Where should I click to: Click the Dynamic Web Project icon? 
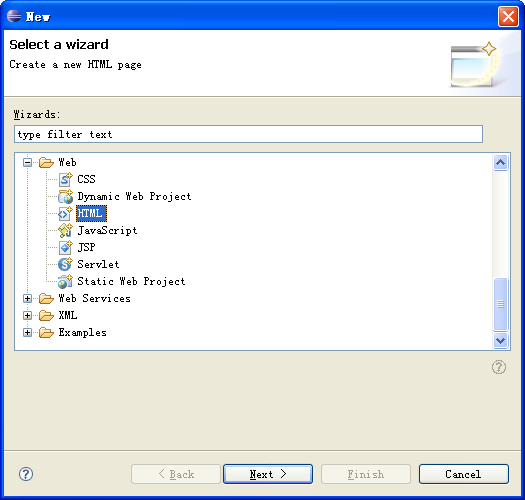coord(65,196)
